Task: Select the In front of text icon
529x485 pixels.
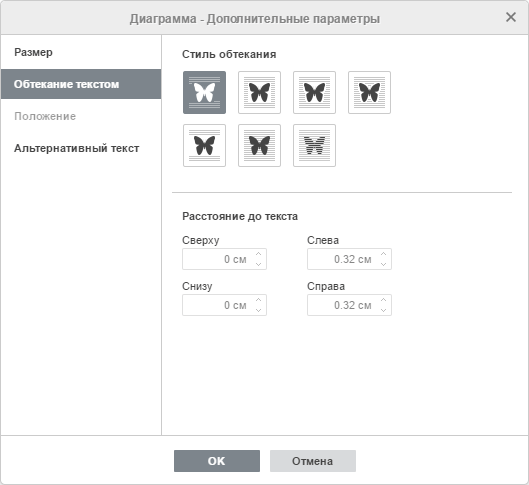Action: pos(259,145)
